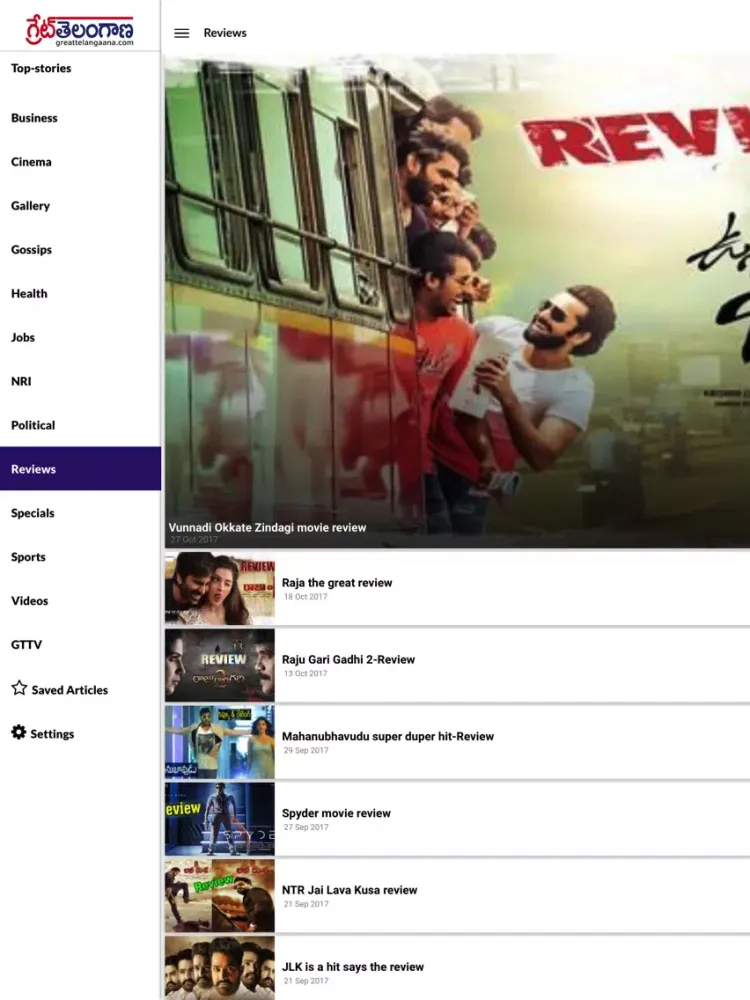Go to the Cinema category
Image resolution: width=750 pixels, height=1000 pixels.
31,162
